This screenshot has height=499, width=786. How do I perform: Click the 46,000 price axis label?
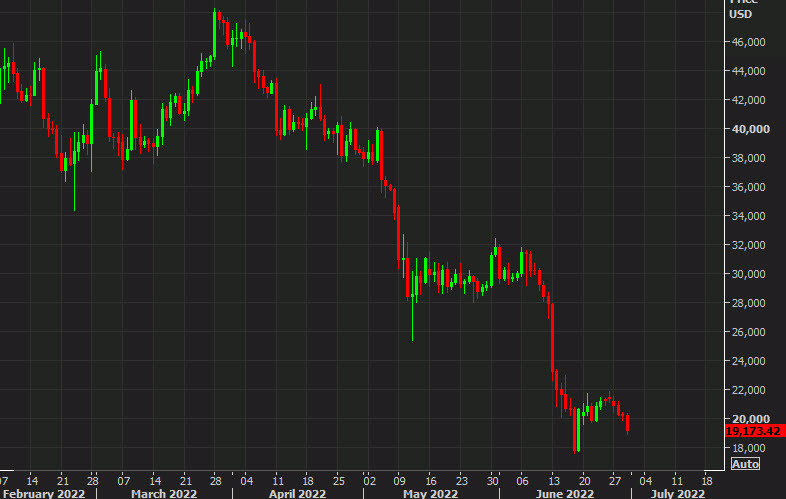pos(748,42)
